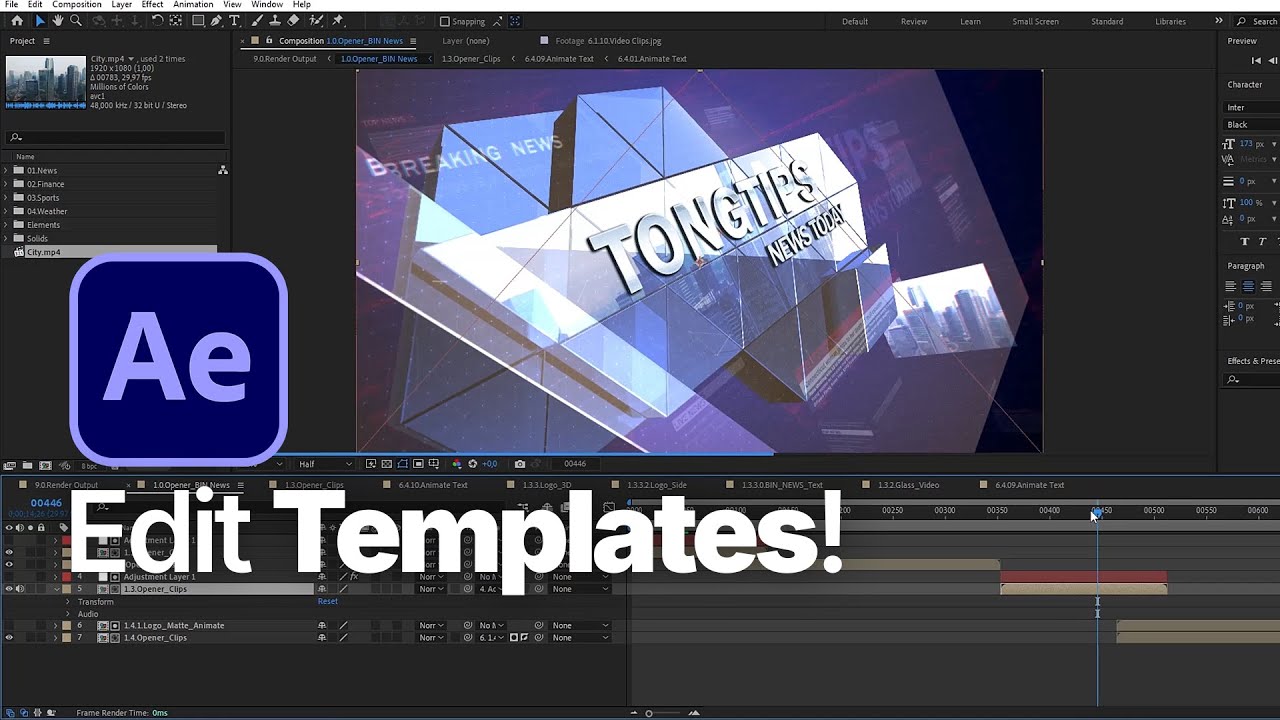
Task: Select the Eraser tool
Action: click(x=293, y=21)
